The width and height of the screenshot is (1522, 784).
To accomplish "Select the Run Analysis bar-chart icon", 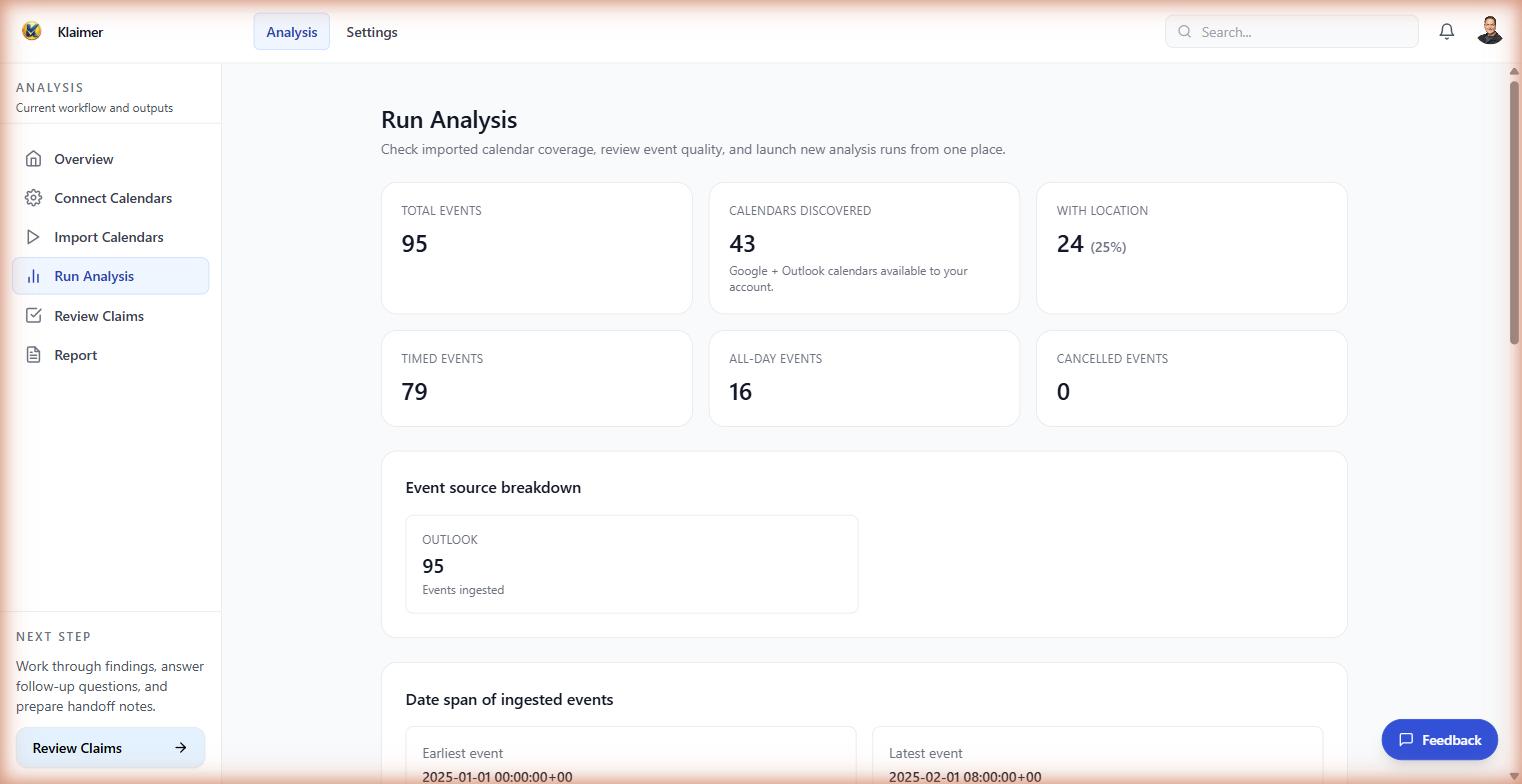I will tap(33, 276).
